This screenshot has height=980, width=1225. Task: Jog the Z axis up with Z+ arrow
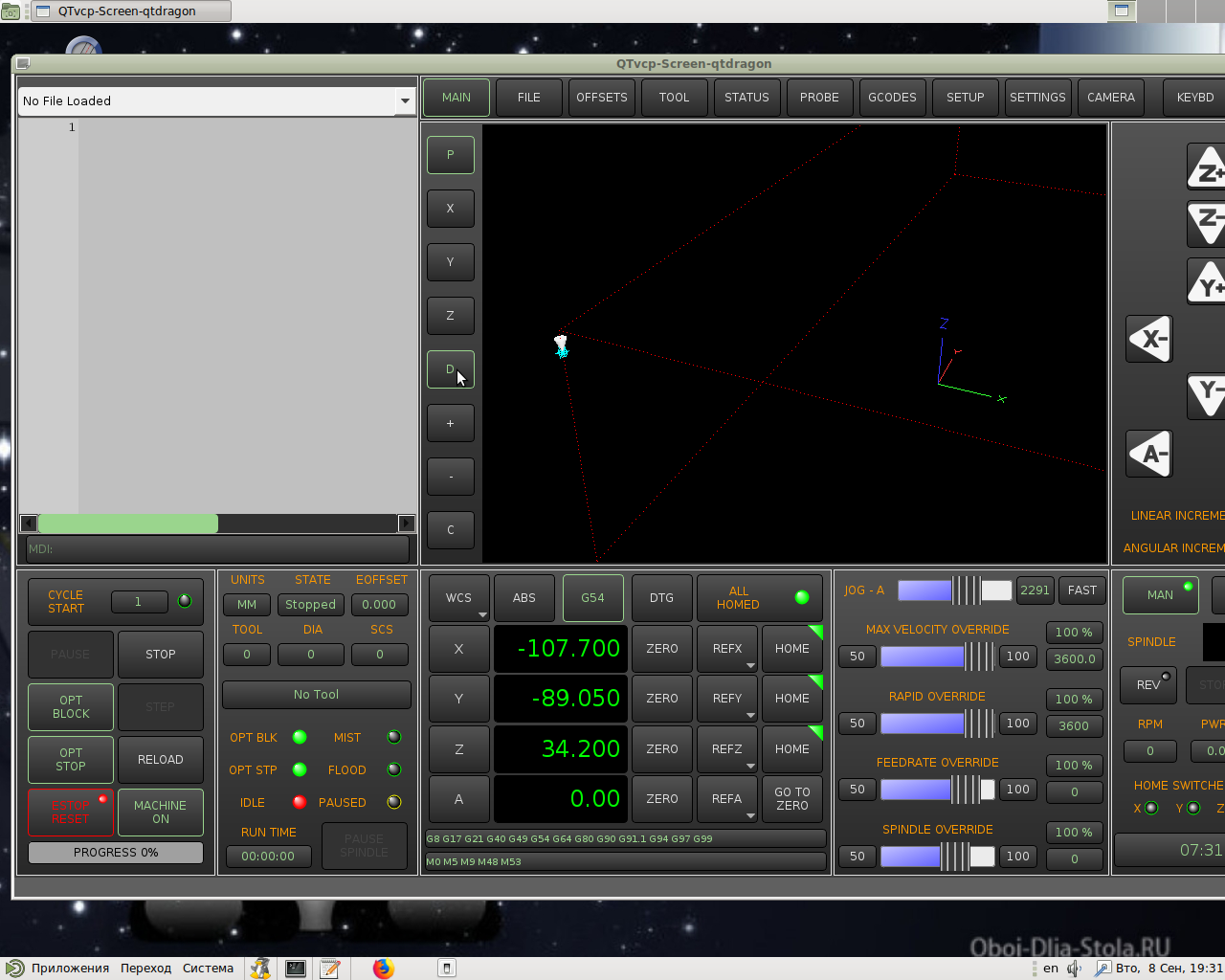[x=1207, y=168]
